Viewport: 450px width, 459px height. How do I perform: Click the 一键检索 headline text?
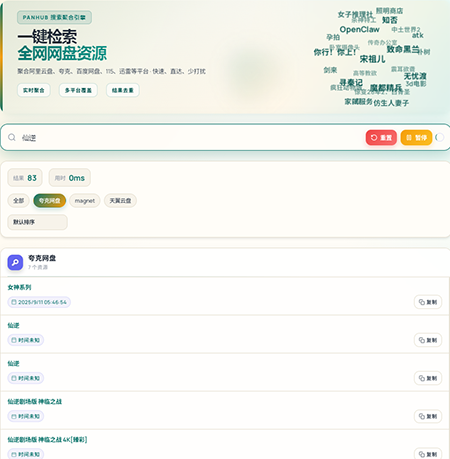47,36
